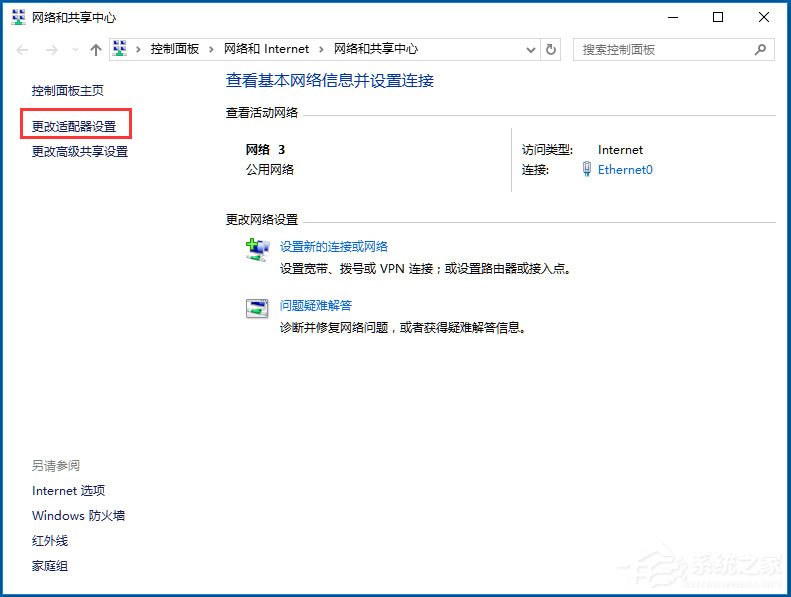
Task: Click the 问题疑难解答 icon
Action: [257, 308]
